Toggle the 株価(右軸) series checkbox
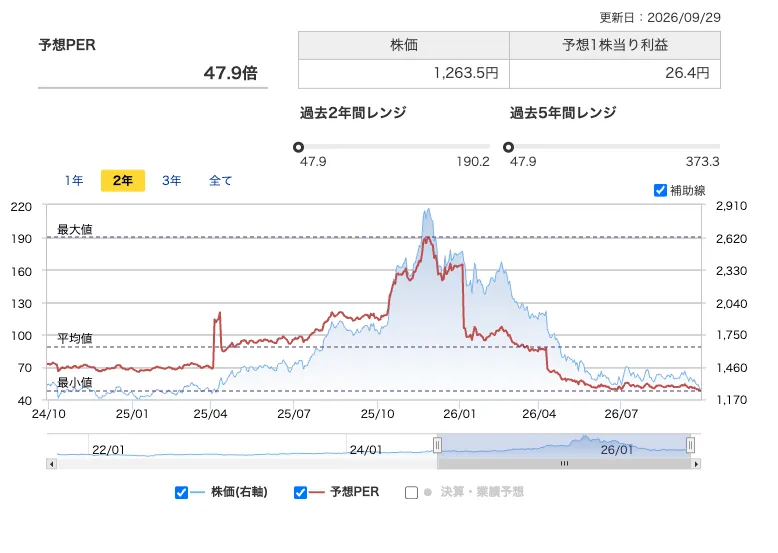 pos(182,492)
